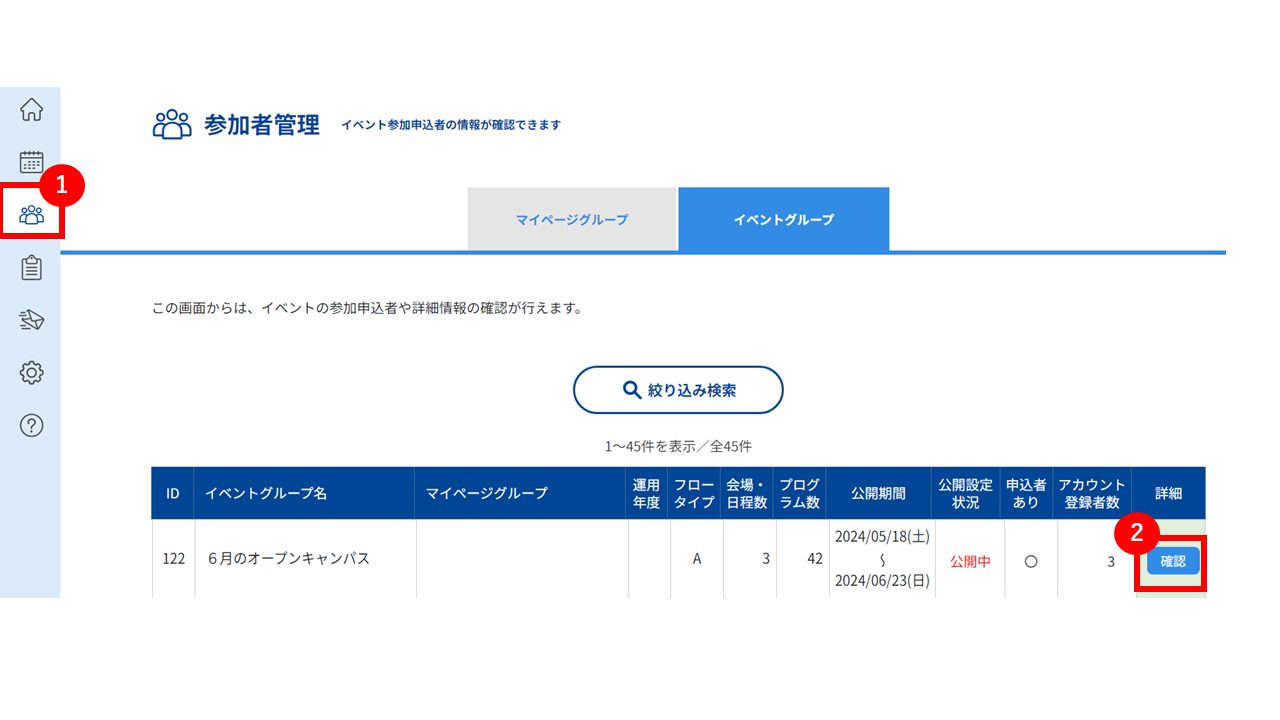Open the participant management people icon
Image resolution: width=1280 pixels, height=720 pixels.
(x=32, y=214)
